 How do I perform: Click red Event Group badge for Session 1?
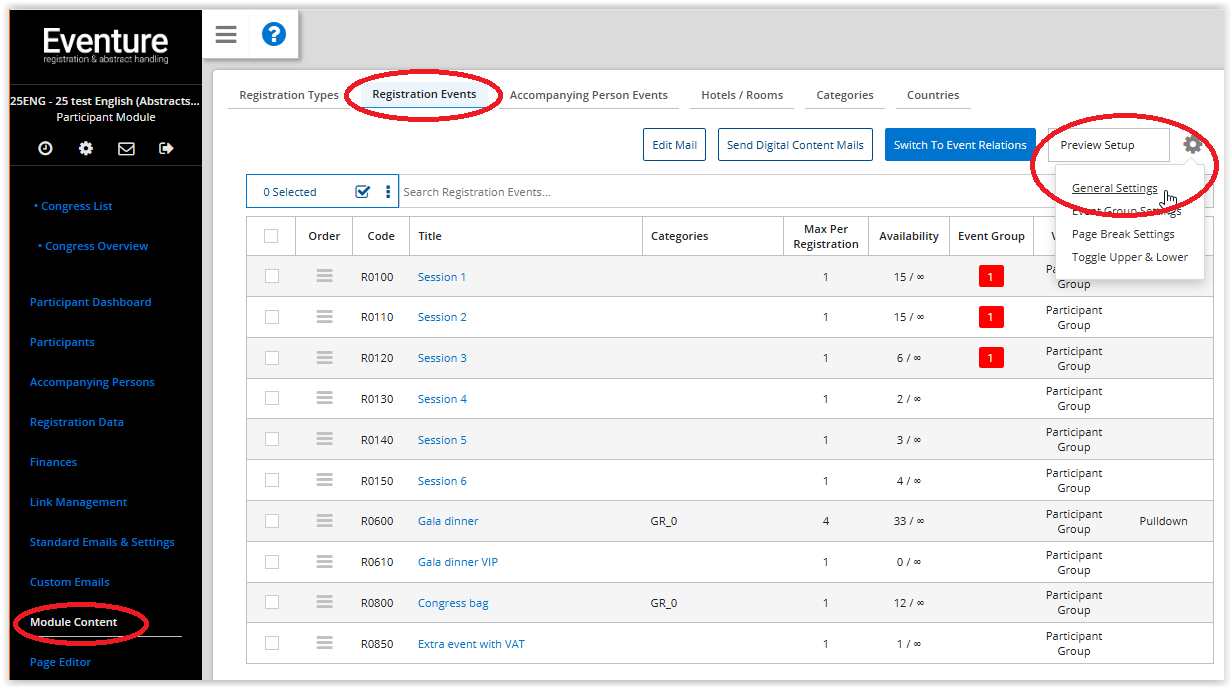(990, 277)
